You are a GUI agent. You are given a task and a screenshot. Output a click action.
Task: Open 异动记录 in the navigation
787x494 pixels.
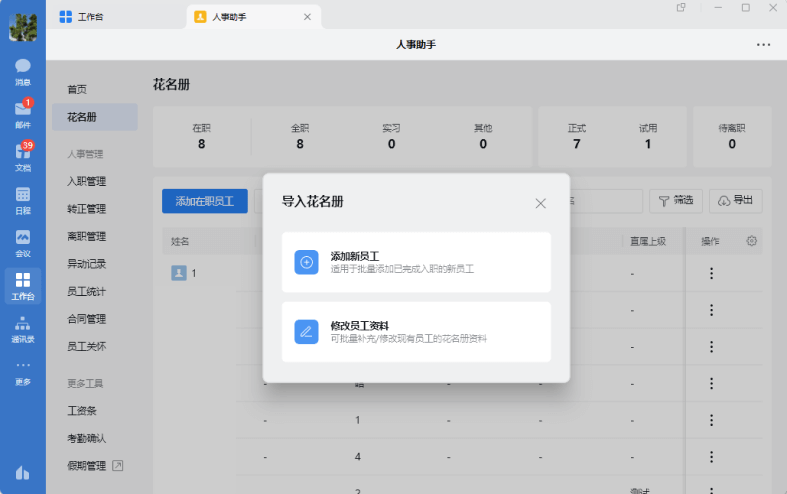[x=86, y=264]
